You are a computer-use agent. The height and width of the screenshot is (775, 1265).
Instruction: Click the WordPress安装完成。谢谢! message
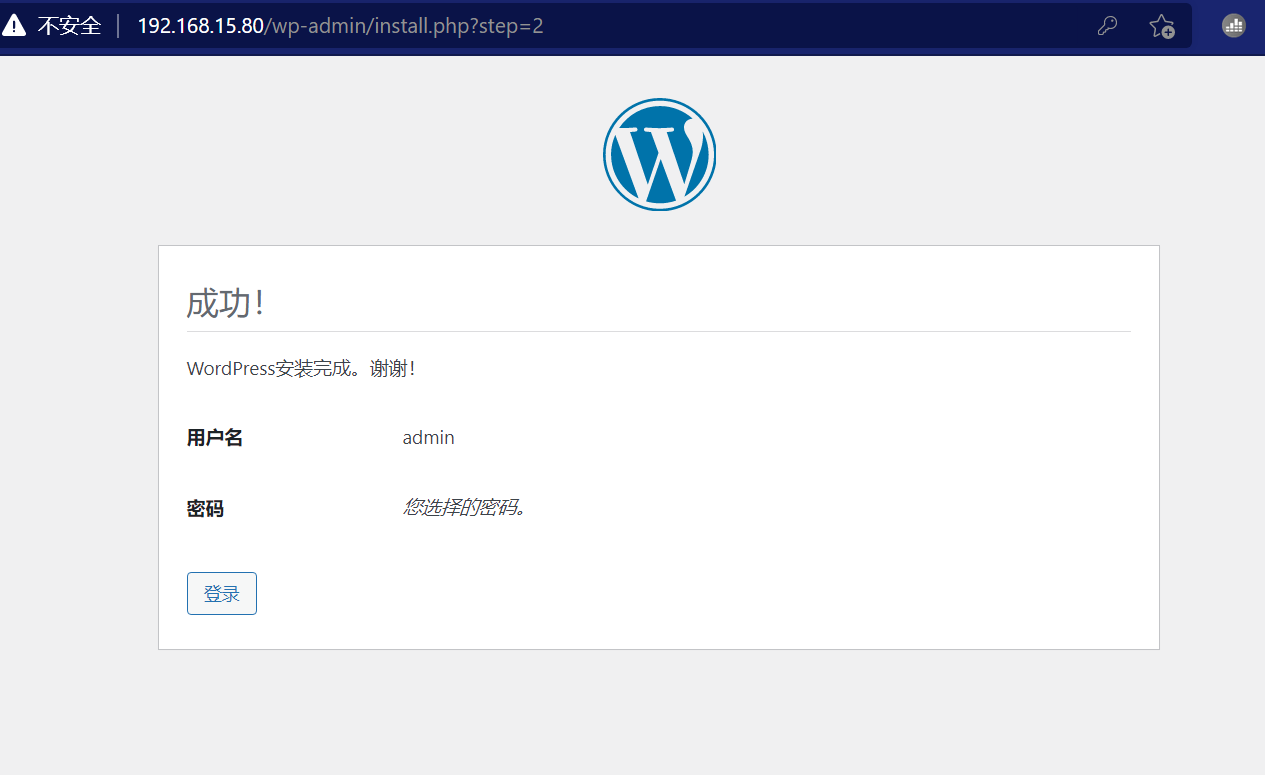[x=301, y=368]
